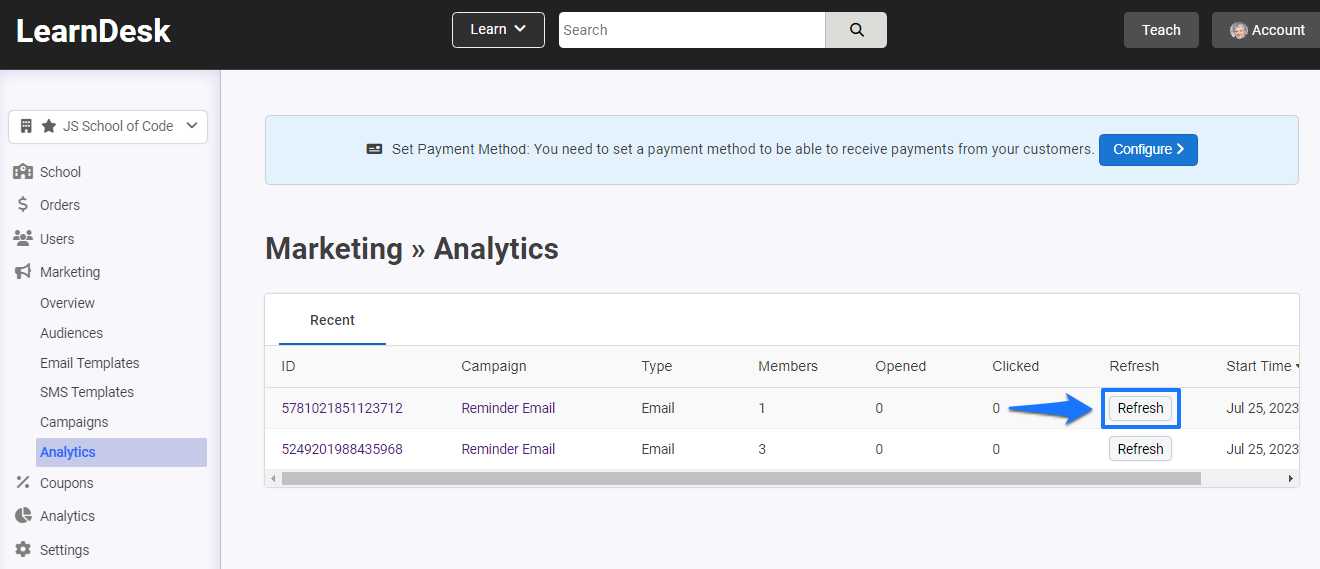Open the JS School of Code selector
This screenshot has height=569, width=1320.
pyautogui.click(x=108, y=126)
